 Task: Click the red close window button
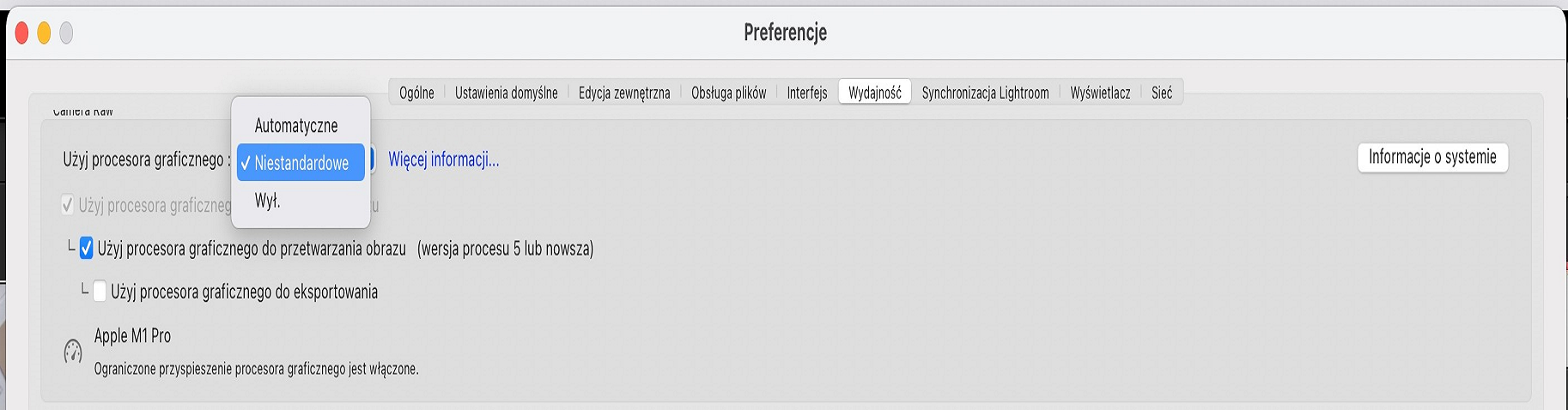click(x=21, y=33)
